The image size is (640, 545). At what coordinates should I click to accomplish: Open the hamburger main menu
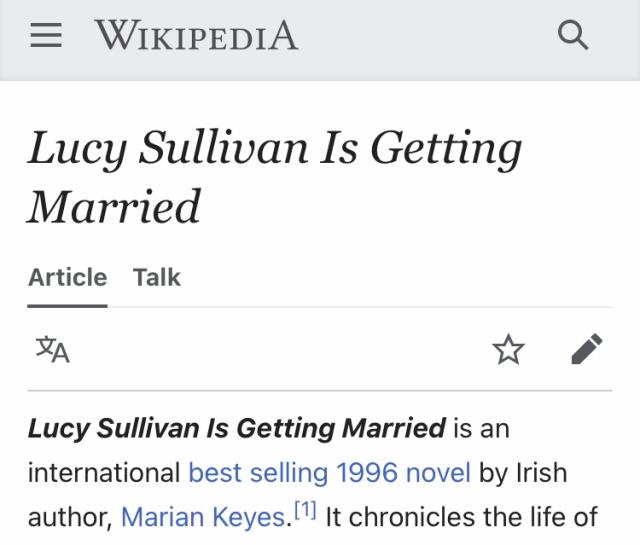coord(47,38)
